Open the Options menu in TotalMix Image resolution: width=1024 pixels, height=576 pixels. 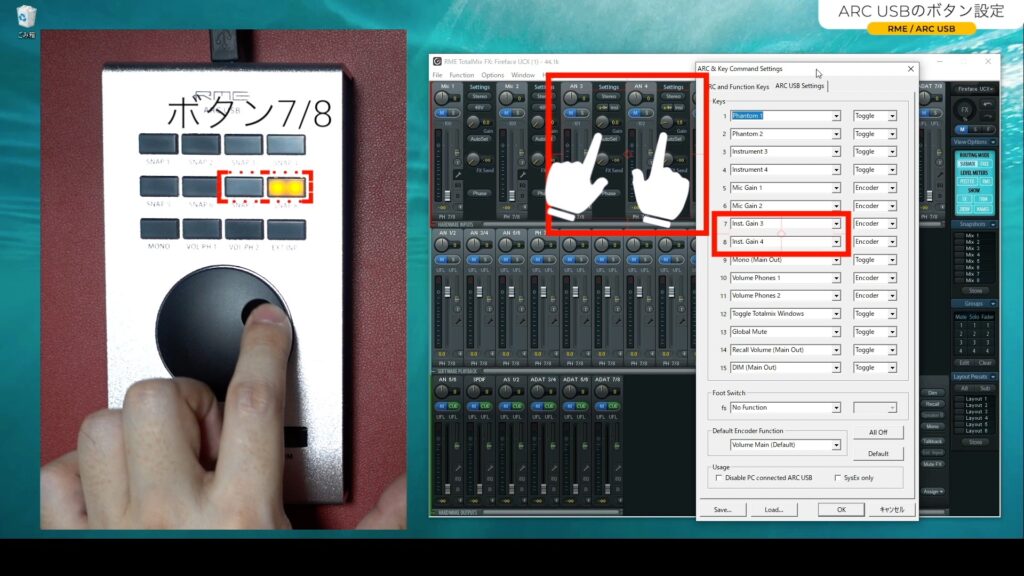click(x=492, y=75)
